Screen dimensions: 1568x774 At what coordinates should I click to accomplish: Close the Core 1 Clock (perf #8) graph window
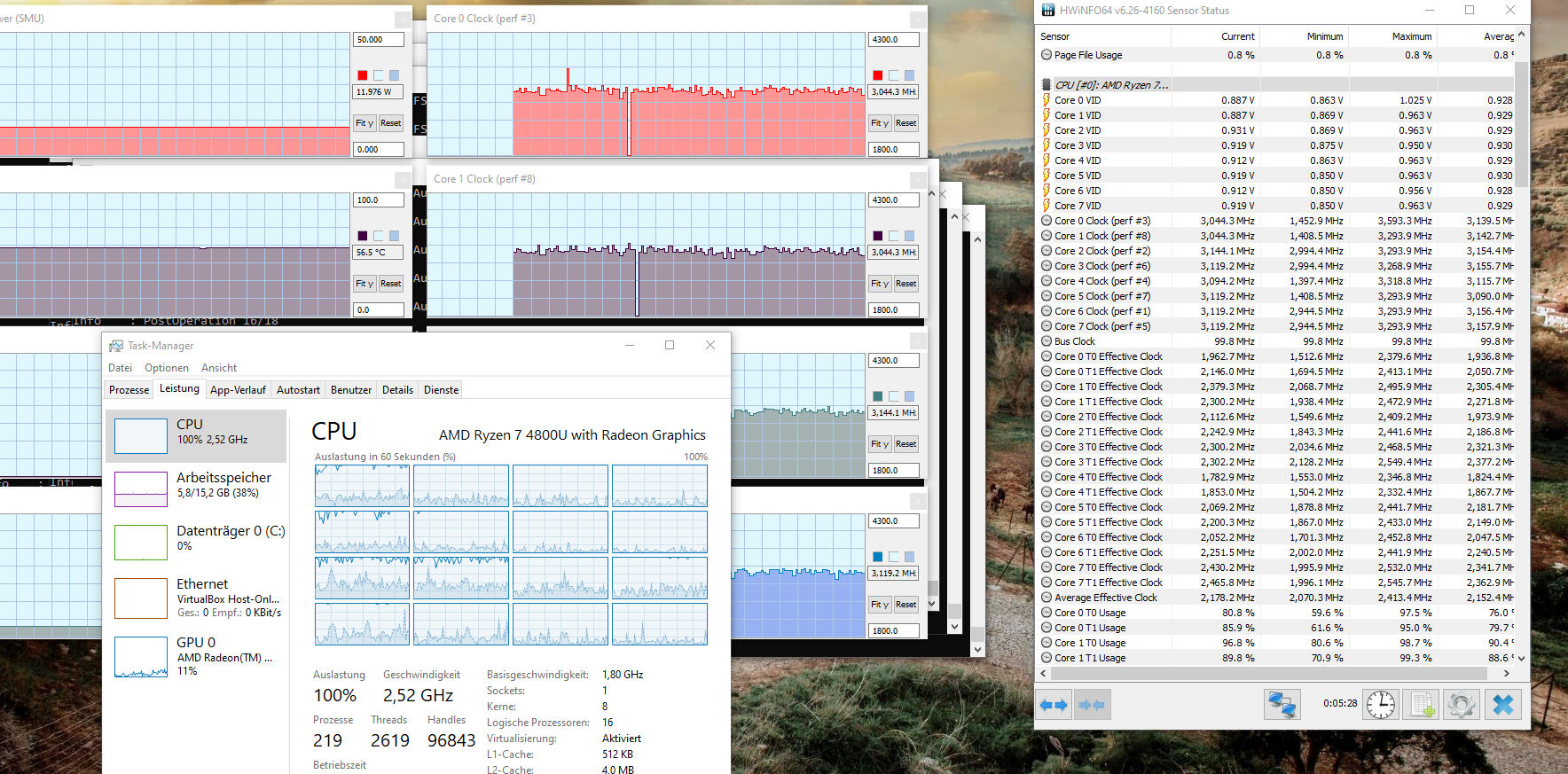click(918, 179)
